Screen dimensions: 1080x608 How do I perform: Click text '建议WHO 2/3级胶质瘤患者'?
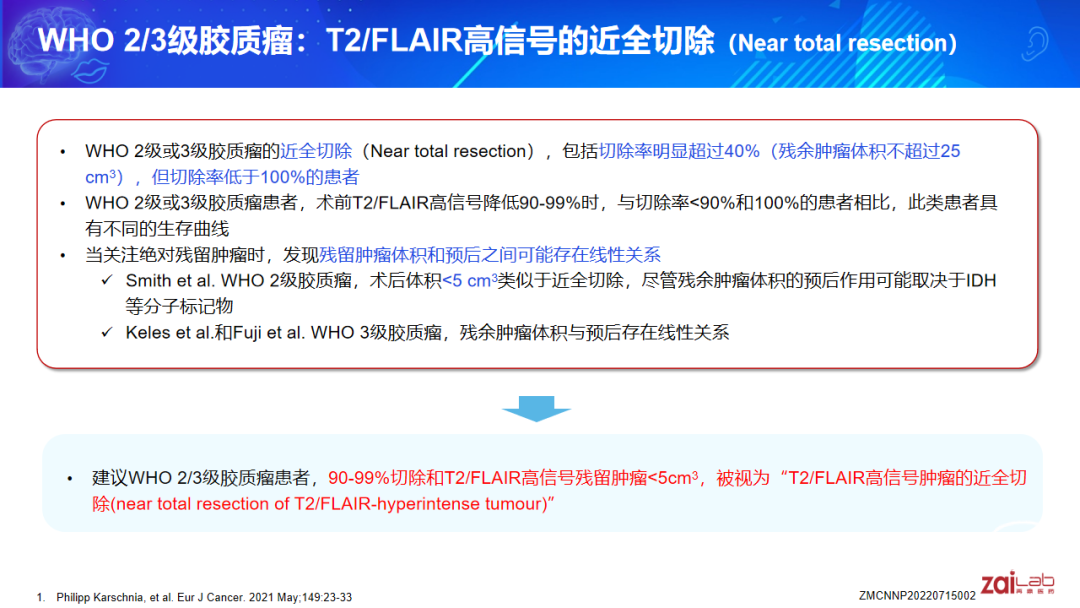201,478
